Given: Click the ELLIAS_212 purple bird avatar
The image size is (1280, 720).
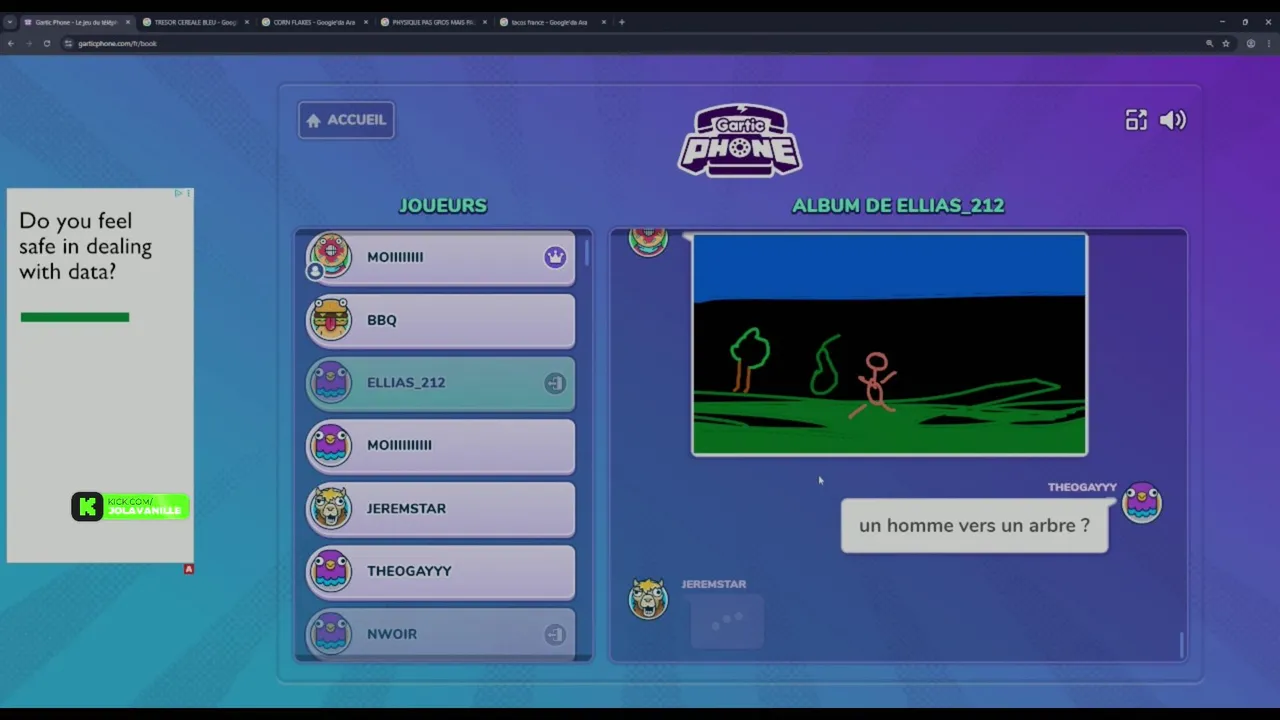Looking at the screenshot, I should (330, 383).
